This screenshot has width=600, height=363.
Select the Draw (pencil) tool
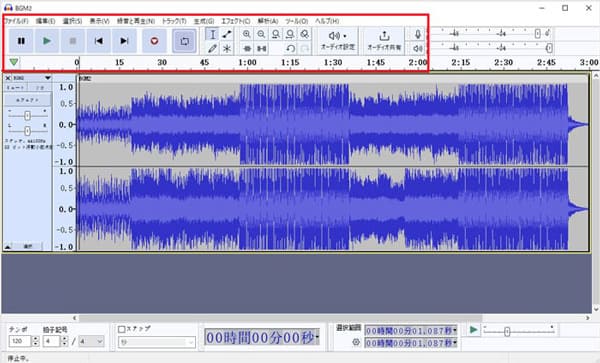(212, 49)
